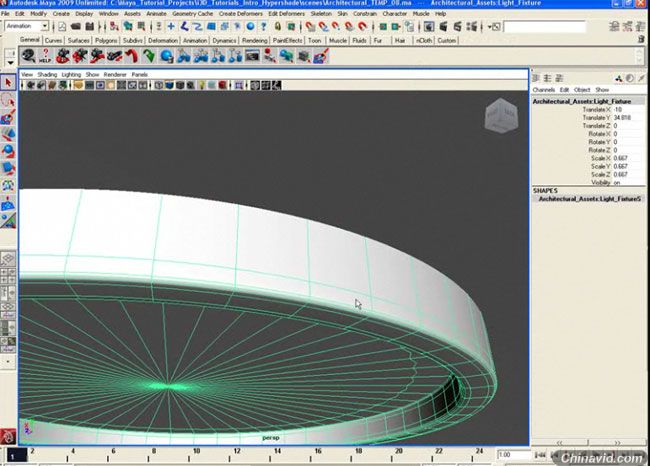
Task: Select the arrow Select tool in toolbox
Action: point(8,82)
